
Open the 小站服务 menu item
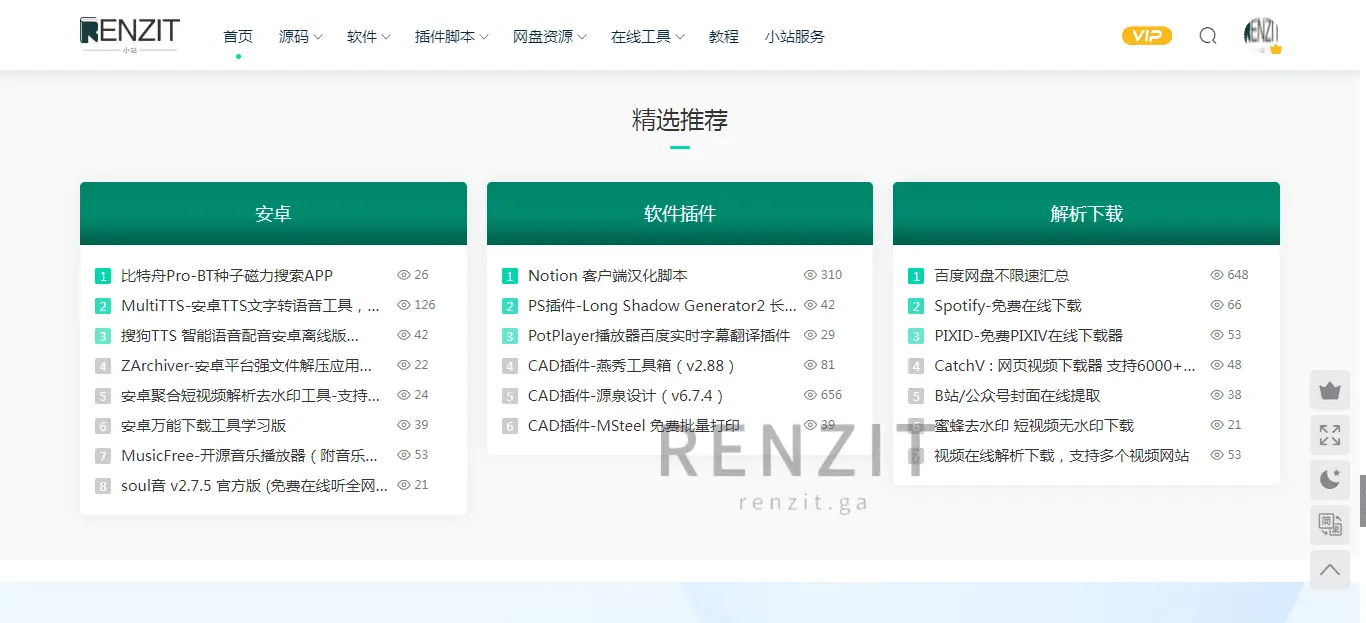click(x=794, y=37)
